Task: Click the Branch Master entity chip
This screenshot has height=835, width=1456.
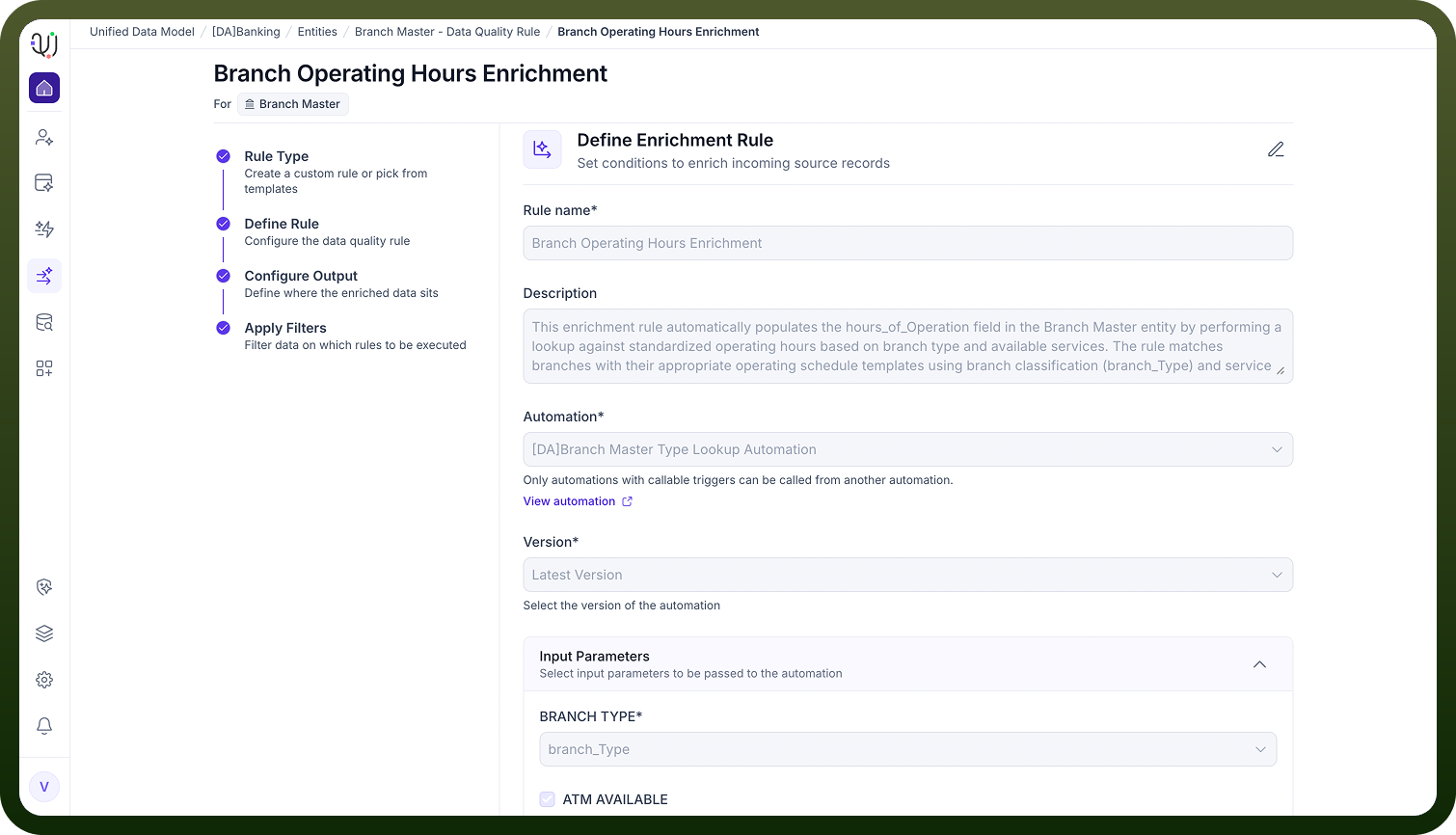Action: pyautogui.click(x=293, y=104)
